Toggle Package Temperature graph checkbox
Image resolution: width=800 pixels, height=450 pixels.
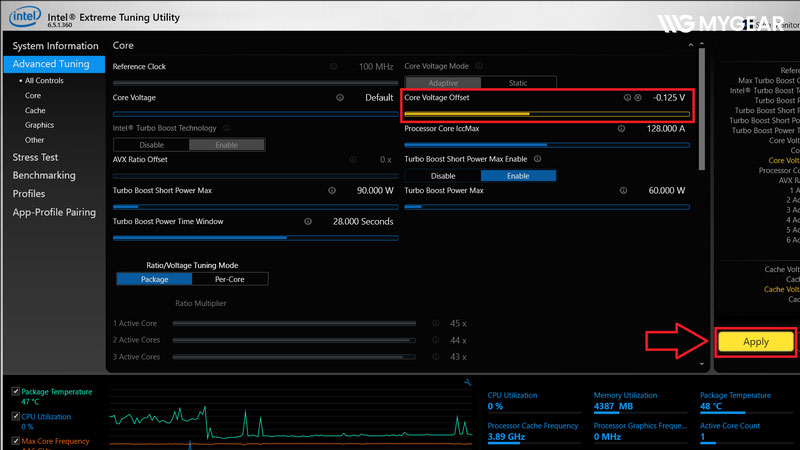coord(16,391)
